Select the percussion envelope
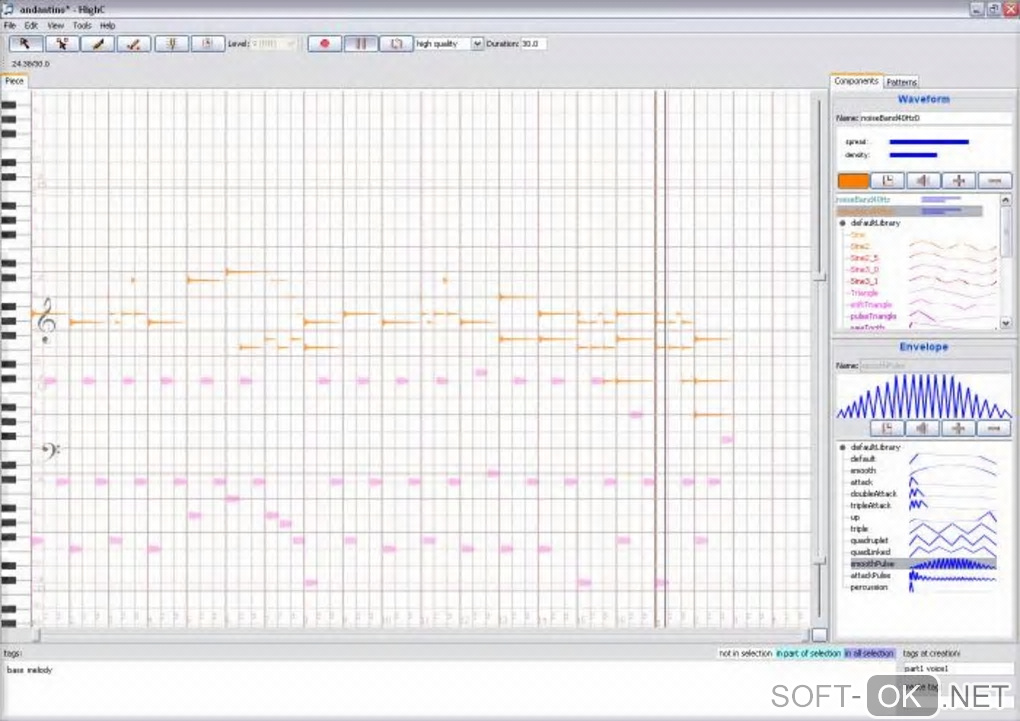This screenshot has width=1020, height=721. (x=868, y=588)
